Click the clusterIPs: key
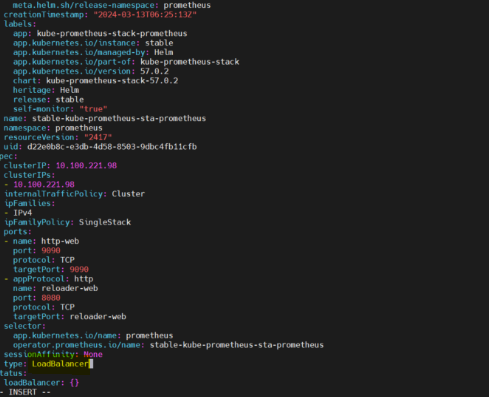Screen dimensions: 489x397 coord(29,175)
